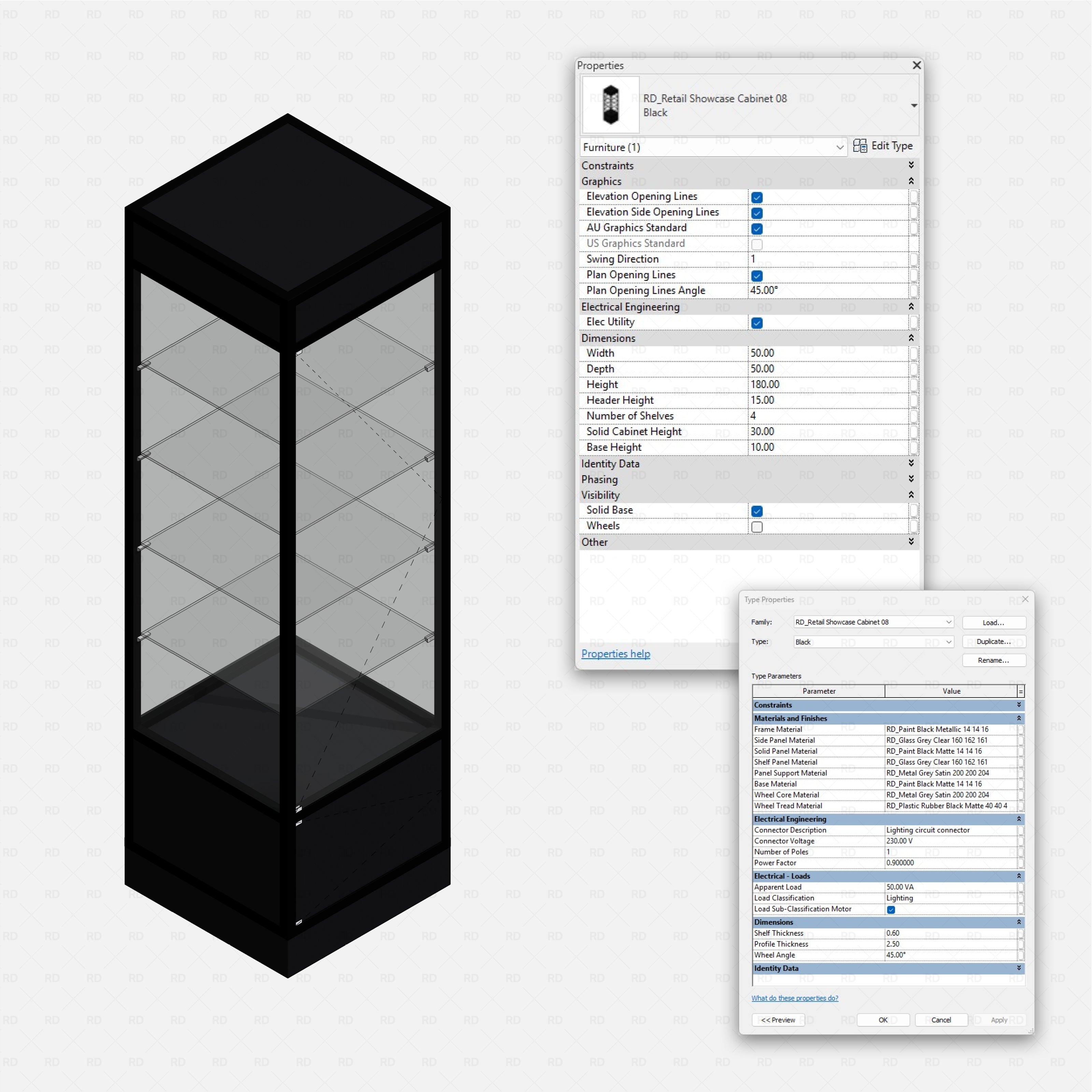
Task: Open What do these properties do link
Action: [x=795, y=998]
